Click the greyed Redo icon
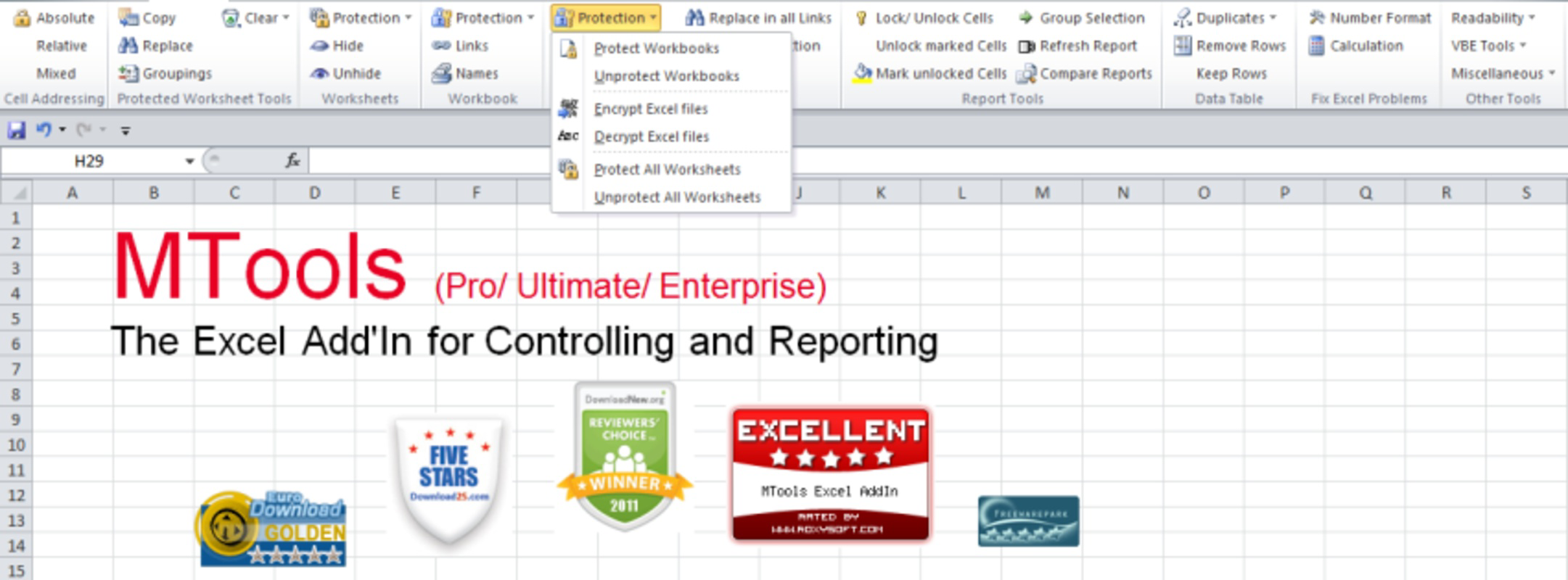This screenshot has height=580, width=1568. point(84,130)
